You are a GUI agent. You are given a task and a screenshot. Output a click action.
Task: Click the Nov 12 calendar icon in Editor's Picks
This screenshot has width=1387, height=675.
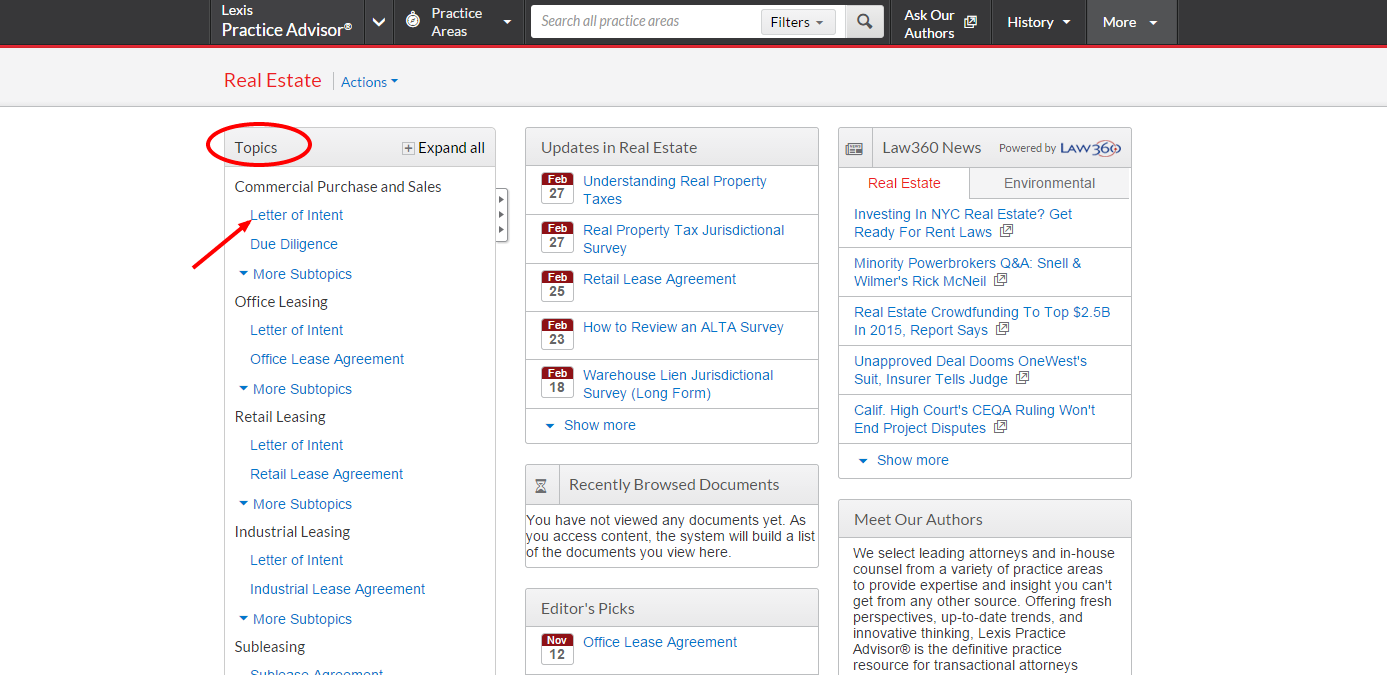[557, 649]
